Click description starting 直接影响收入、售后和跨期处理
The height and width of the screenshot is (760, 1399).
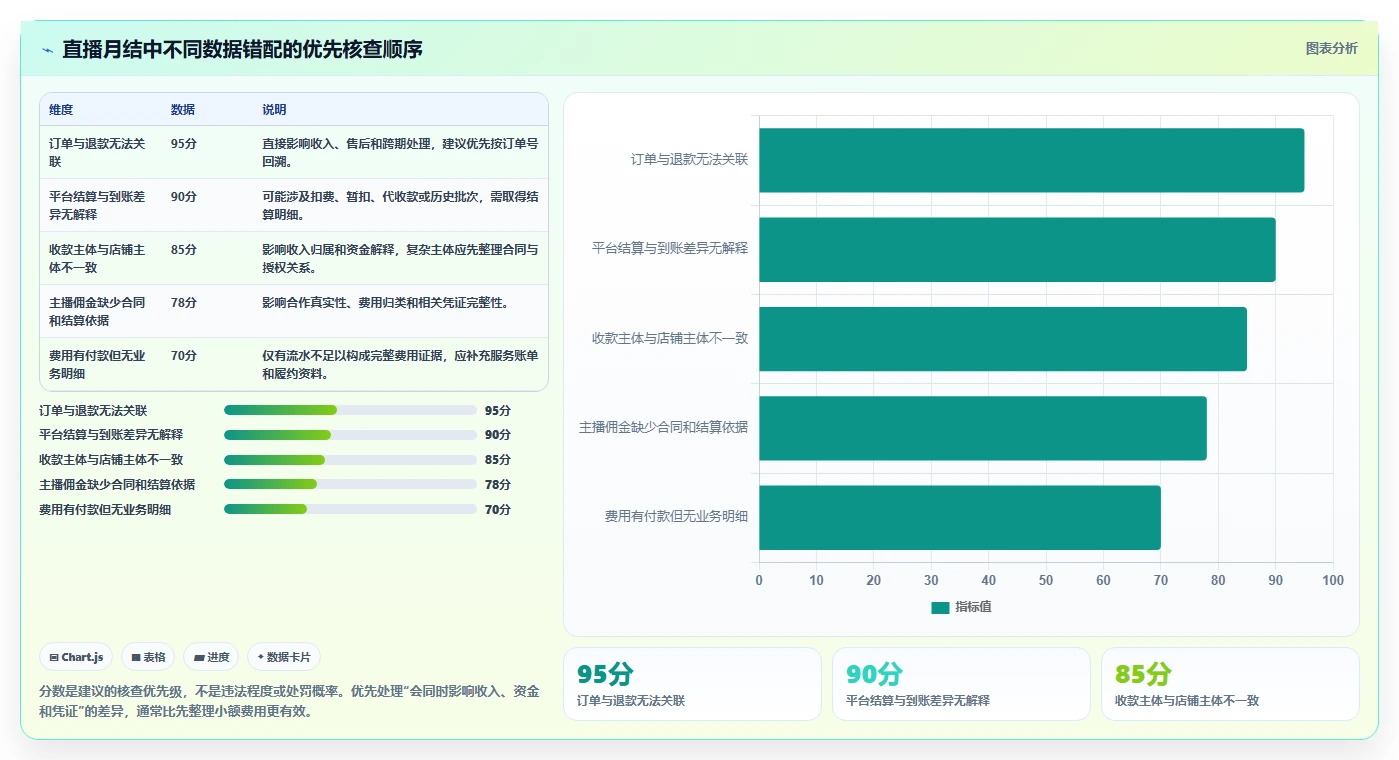pos(400,152)
